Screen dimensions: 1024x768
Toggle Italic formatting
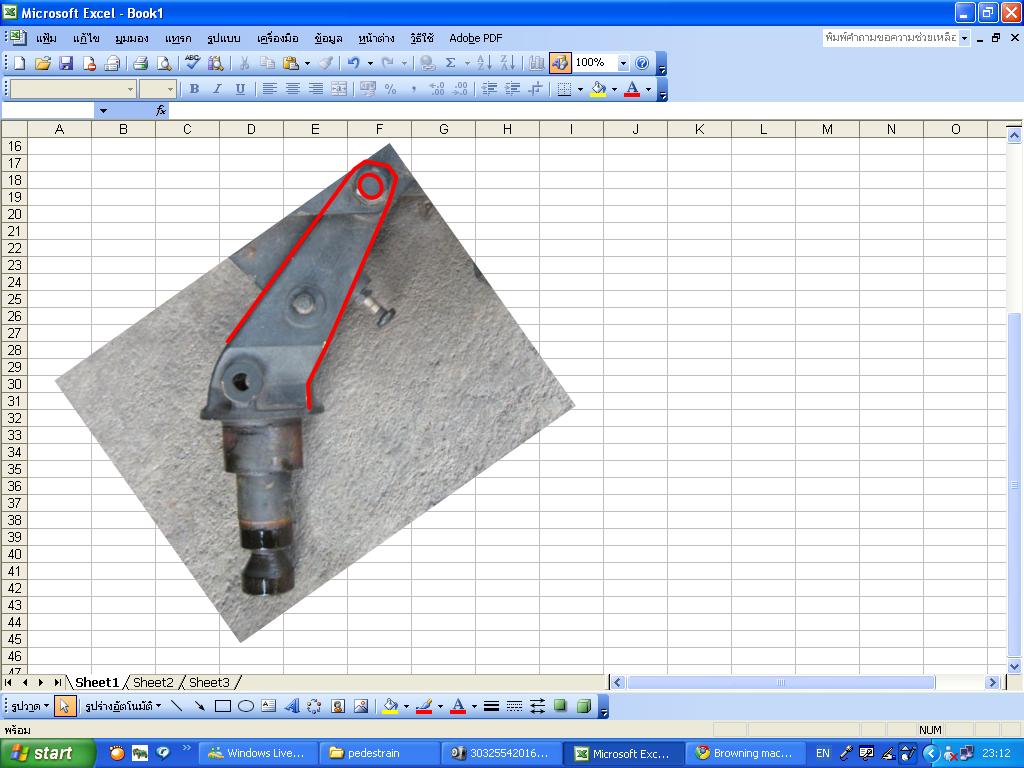coord(217,89)
